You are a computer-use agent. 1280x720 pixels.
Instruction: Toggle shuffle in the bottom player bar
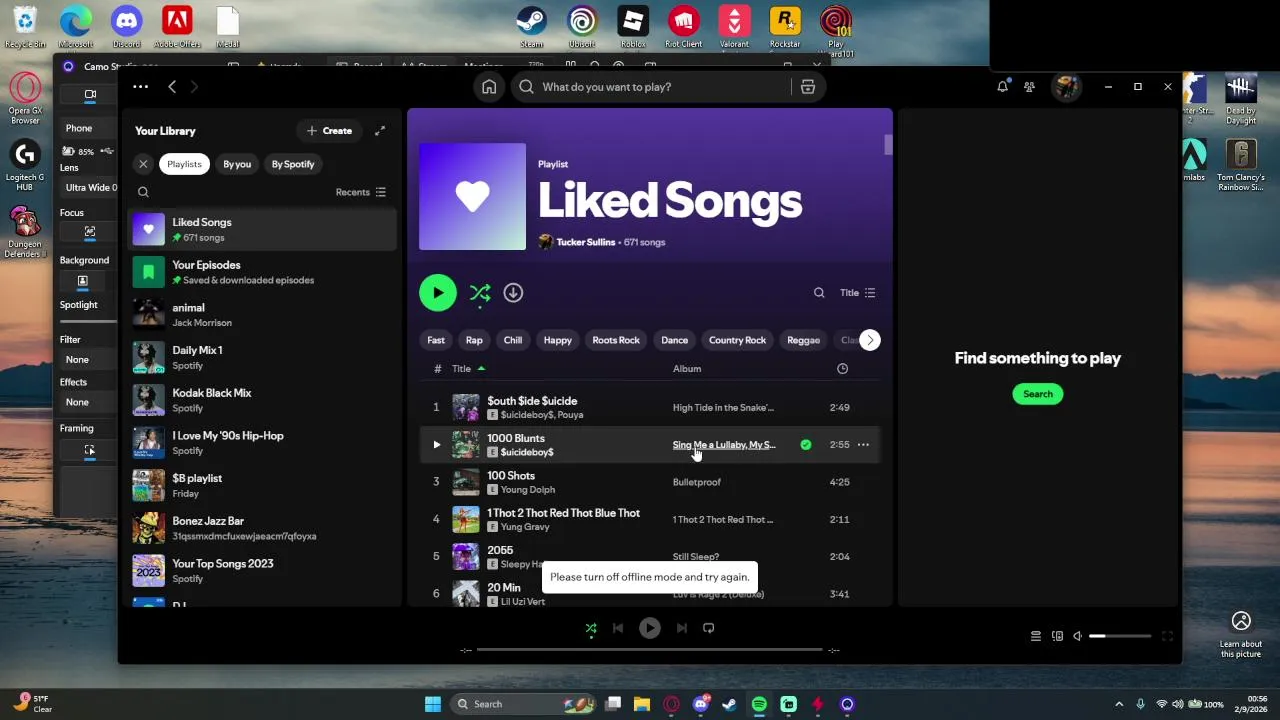(591, 628)
